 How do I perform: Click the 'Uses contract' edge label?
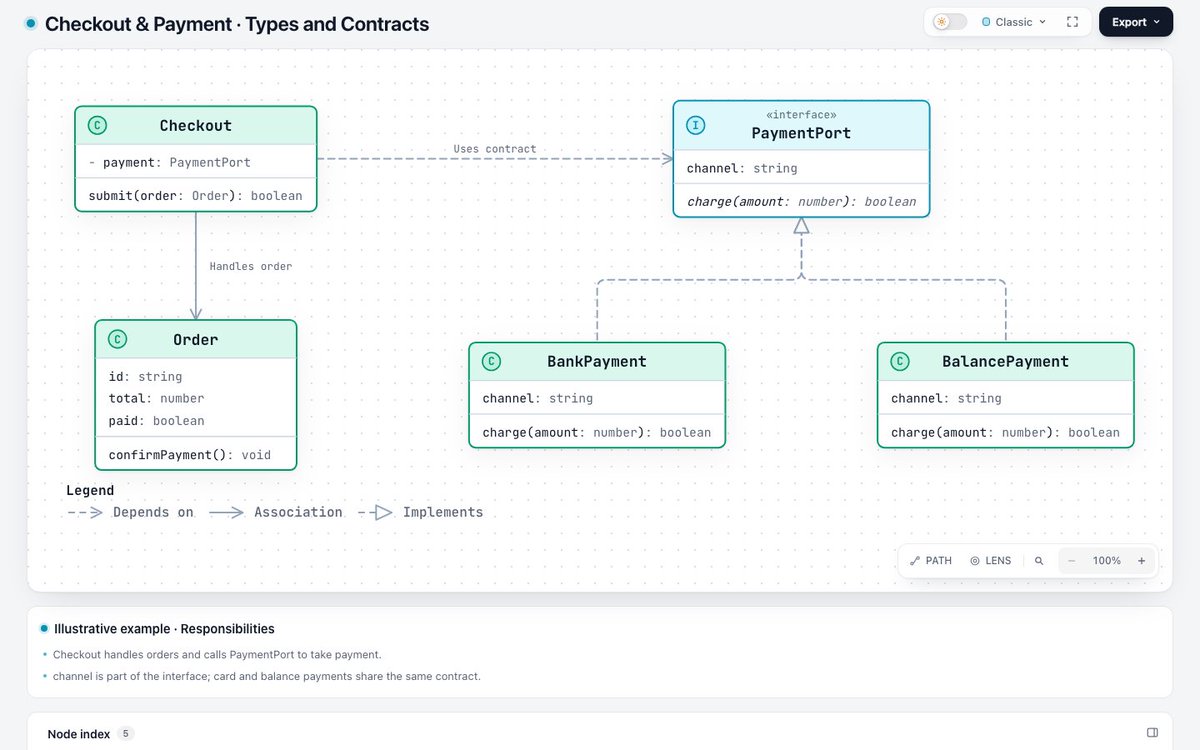pos(495,149)
